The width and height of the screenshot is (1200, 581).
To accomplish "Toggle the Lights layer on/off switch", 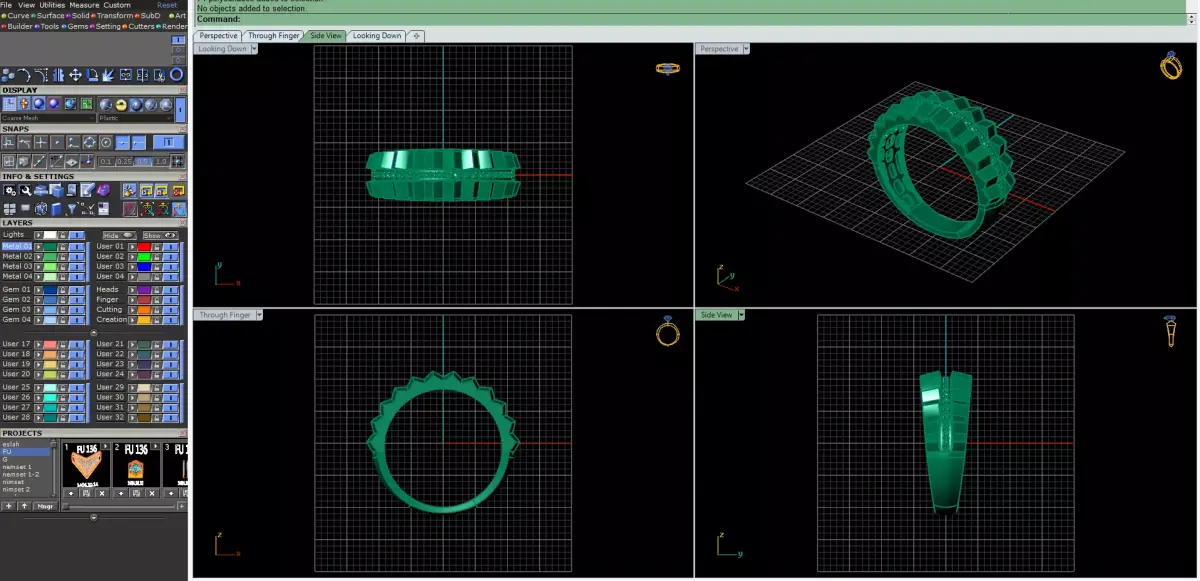I will click(77, 235).
